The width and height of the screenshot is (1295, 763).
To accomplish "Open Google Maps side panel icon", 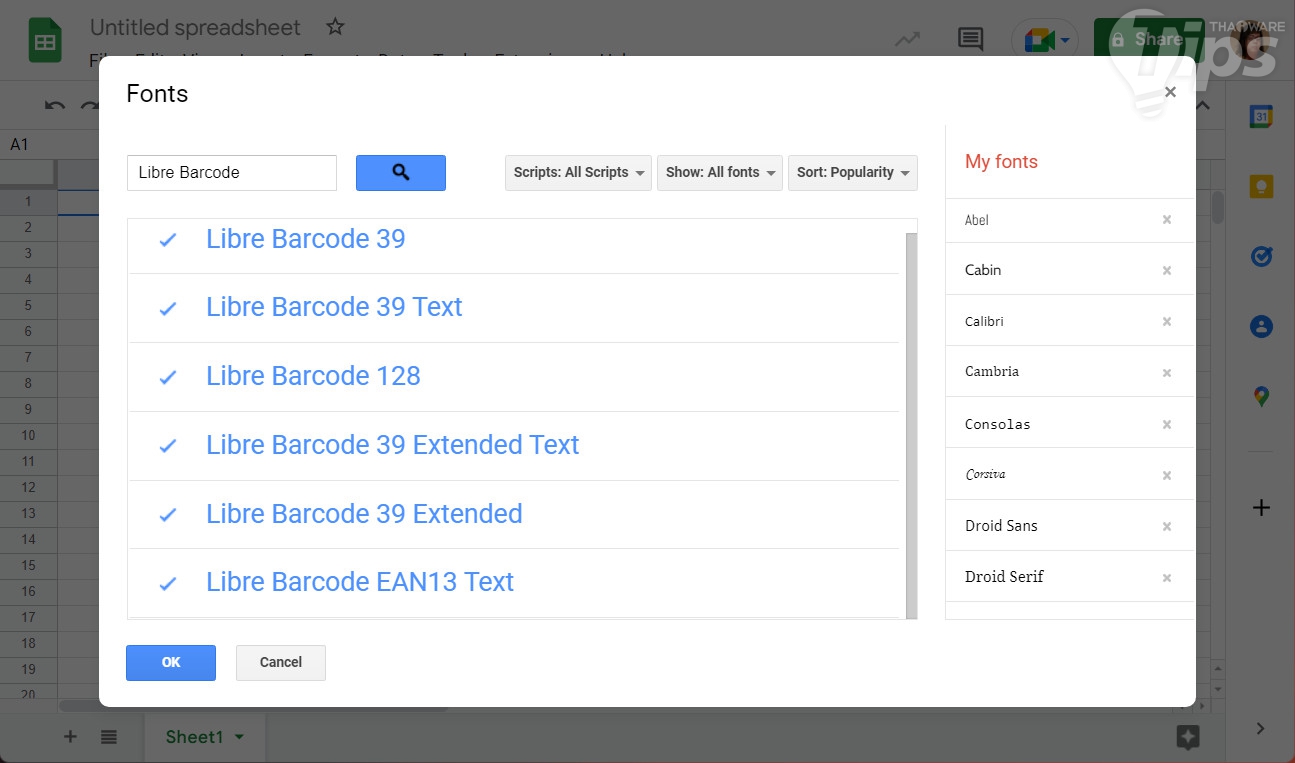I will 1261,397.
